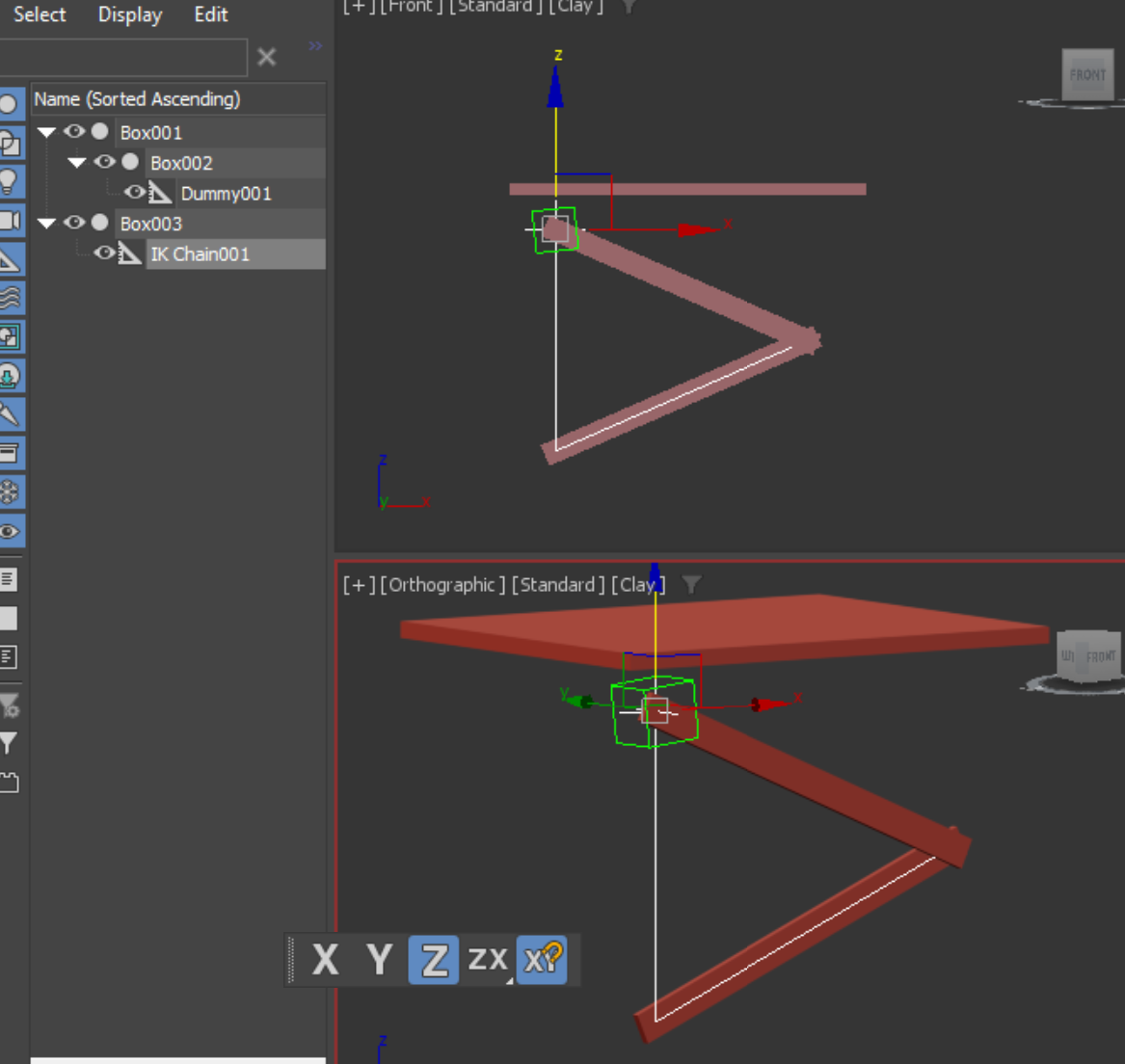Toggle visibility of IK Chain001

click(x=104, y=253)
